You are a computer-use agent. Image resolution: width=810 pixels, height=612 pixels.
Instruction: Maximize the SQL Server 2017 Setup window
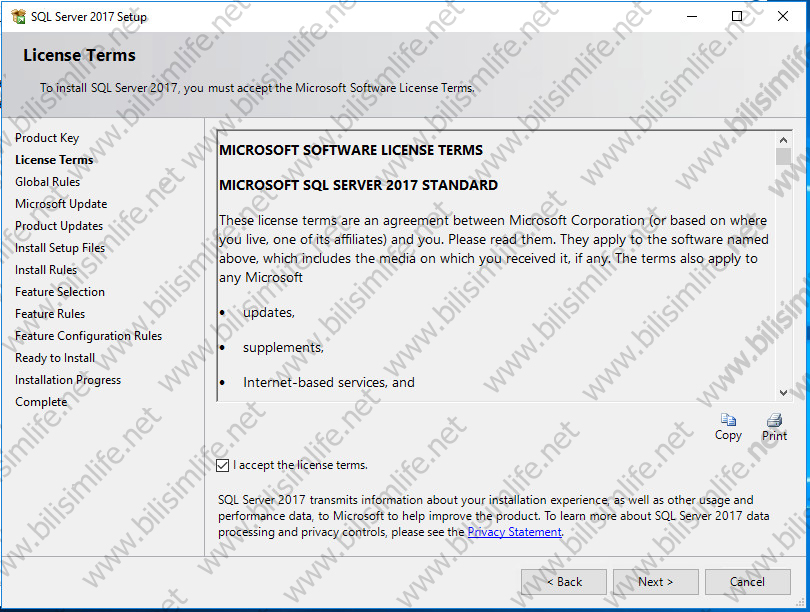point(737,17)
